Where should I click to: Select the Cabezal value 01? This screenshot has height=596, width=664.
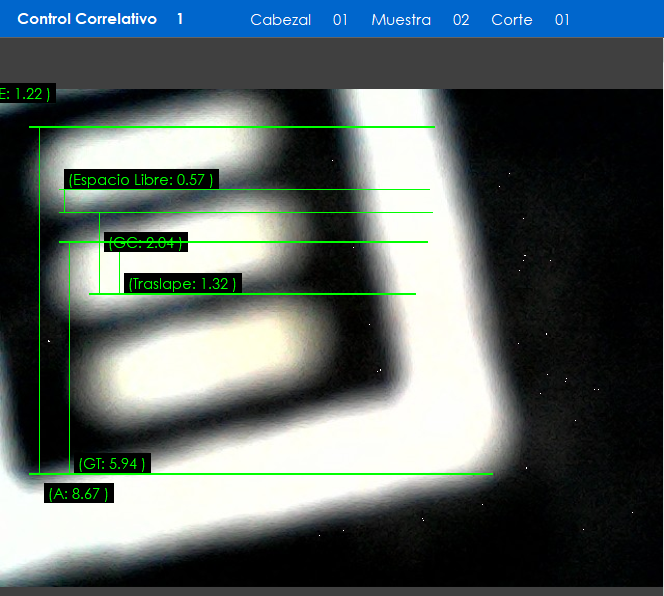tap(340, 20)
